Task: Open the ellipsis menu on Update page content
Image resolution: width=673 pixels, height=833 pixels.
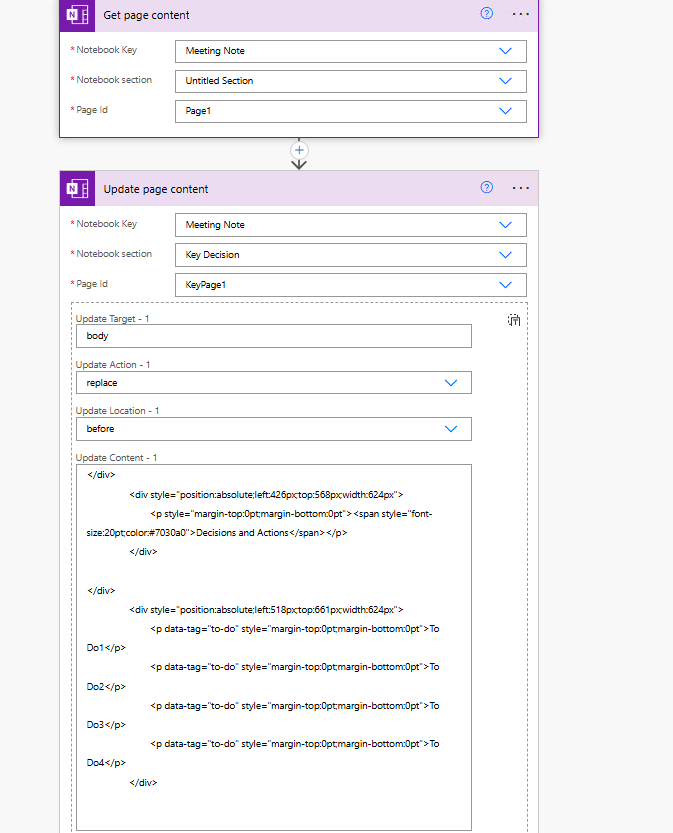Action: (520, 187)
